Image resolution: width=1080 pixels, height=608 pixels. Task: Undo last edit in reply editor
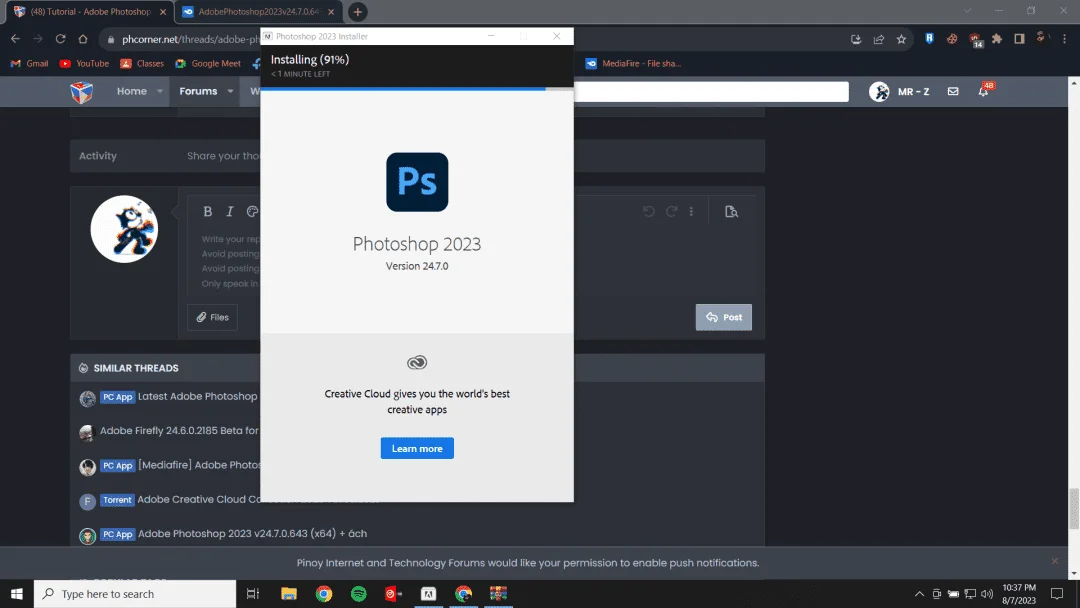[x=649, y=211]
